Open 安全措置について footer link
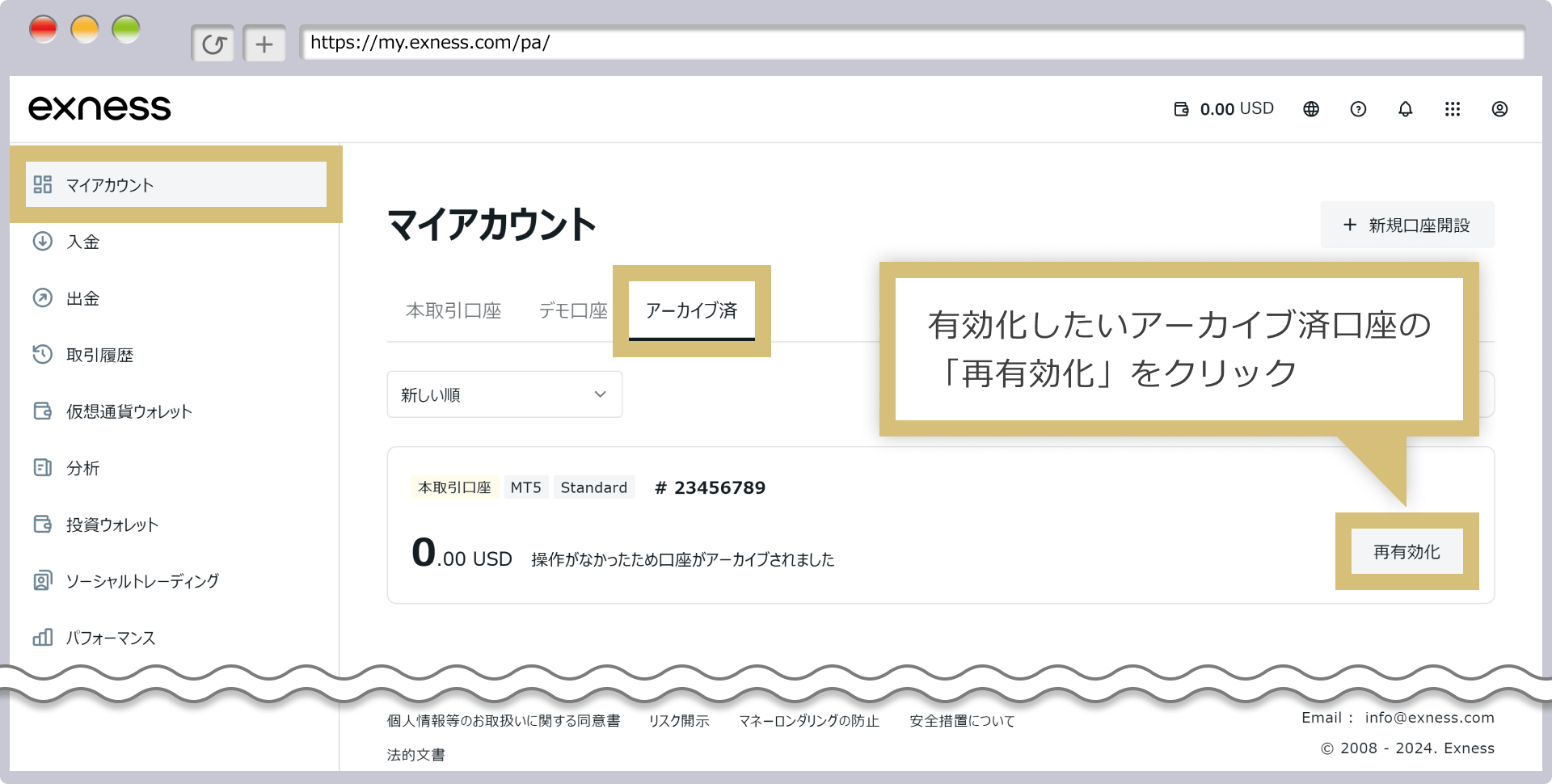1552x784 pixels. click(x=962, y=721)
